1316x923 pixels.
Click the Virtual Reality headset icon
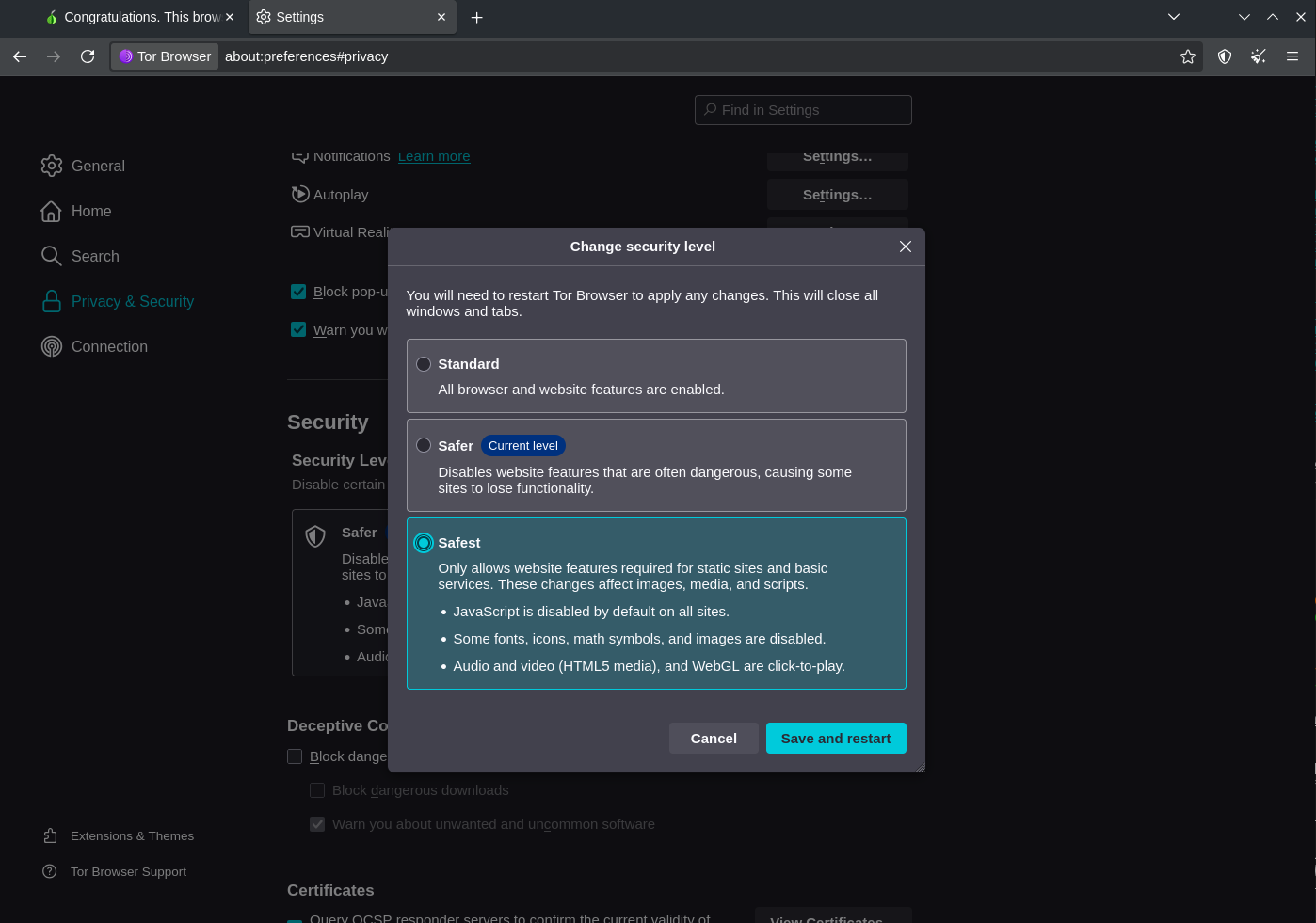click(x=300, y=231)
